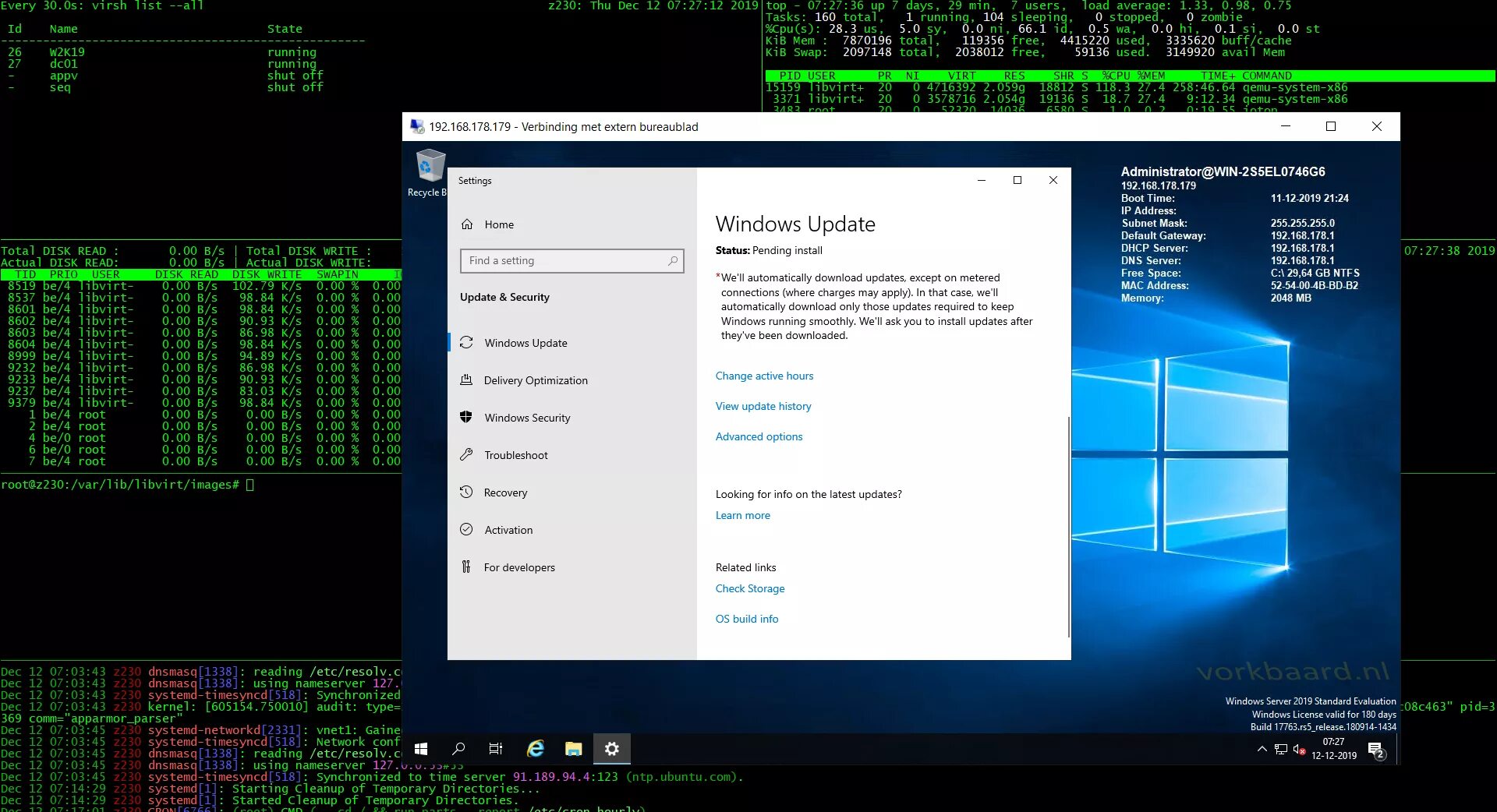
Task: Maximize the Remote Desktop window
Action: (x=1331, y=126)
